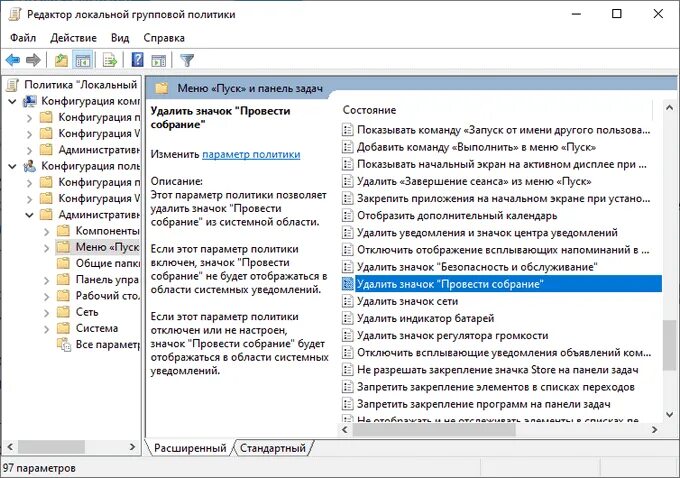
Task: Expand the 'Меню «Пуск»' tree node arrow
Action: 46,248
